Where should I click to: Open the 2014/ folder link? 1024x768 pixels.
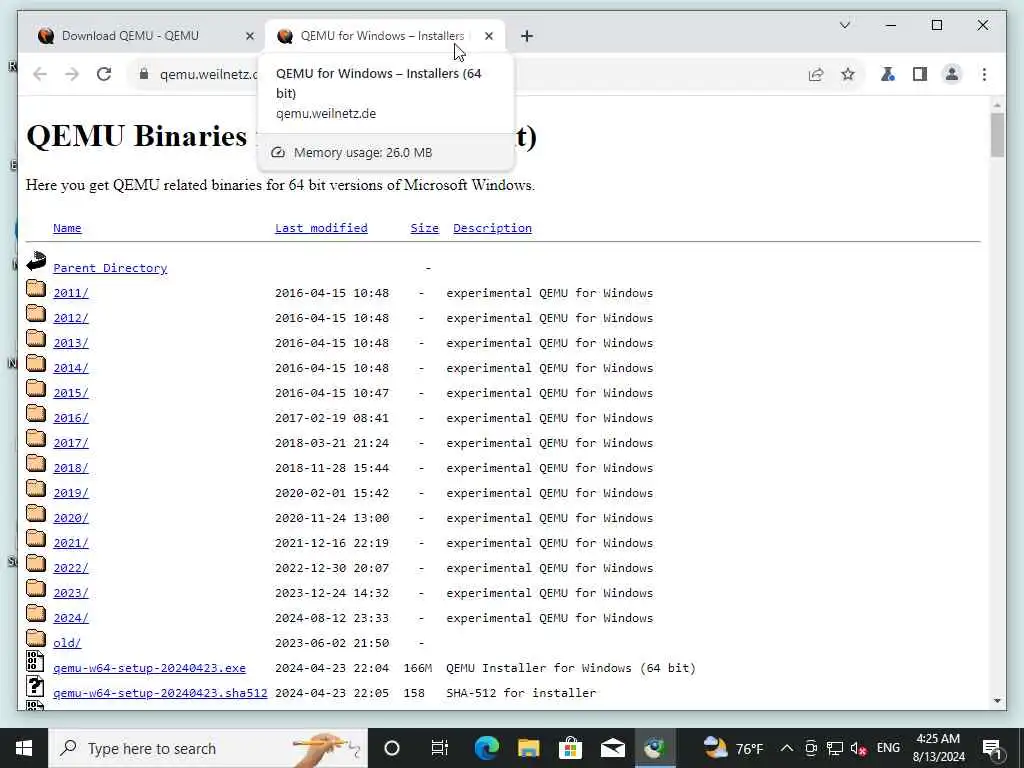(71, 368)
